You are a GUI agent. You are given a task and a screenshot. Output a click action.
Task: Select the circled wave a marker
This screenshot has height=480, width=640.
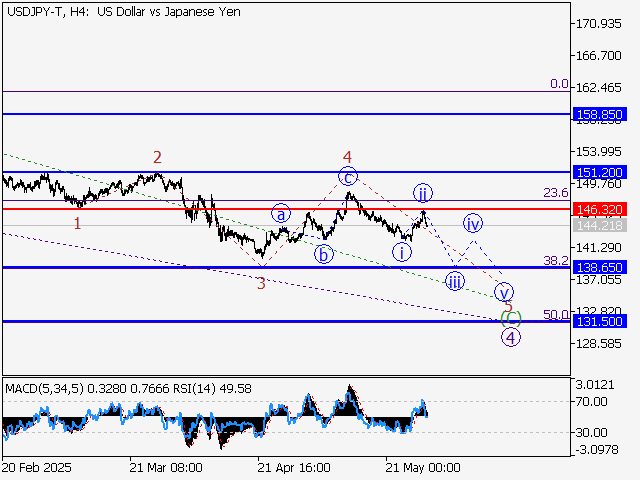(x=282, y=213)
